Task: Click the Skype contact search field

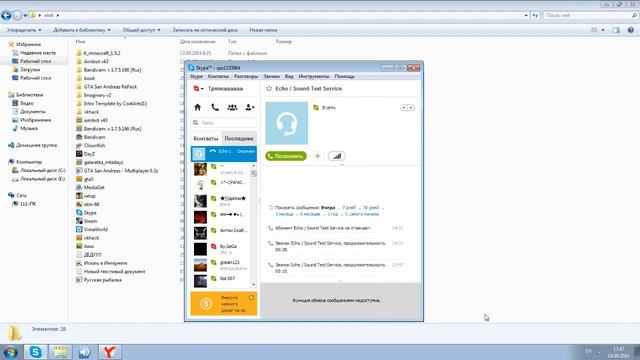Action: point(224,122)
